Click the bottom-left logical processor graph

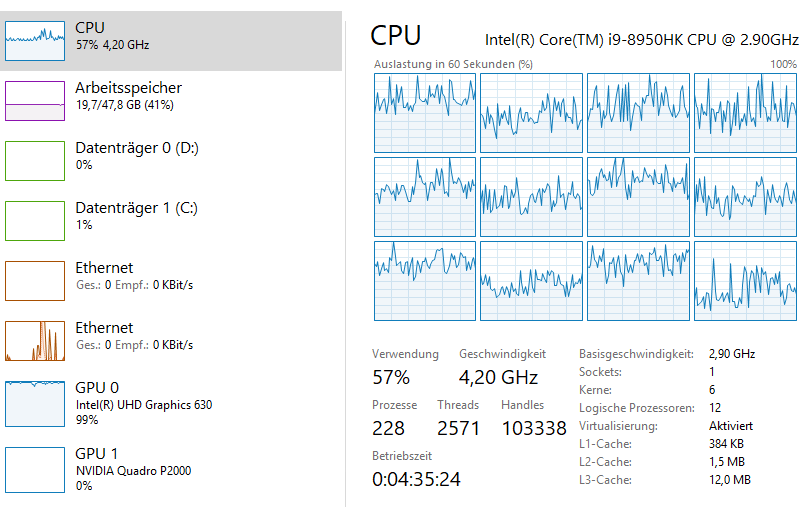click(x=425, y=281)
